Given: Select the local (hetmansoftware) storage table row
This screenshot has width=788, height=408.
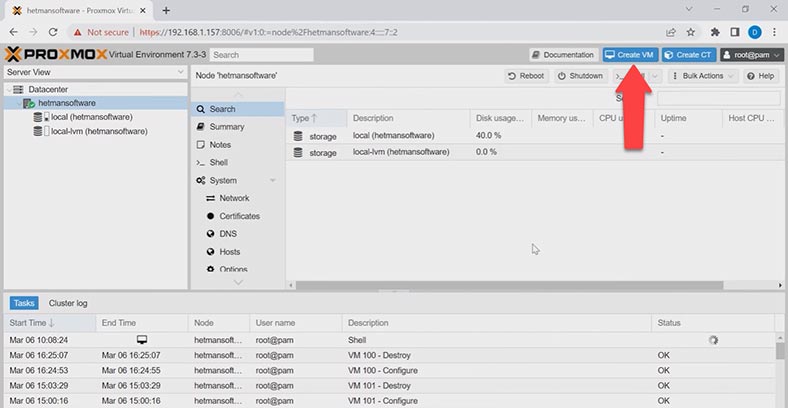Looking at the screenshot, I should [535, 136].
